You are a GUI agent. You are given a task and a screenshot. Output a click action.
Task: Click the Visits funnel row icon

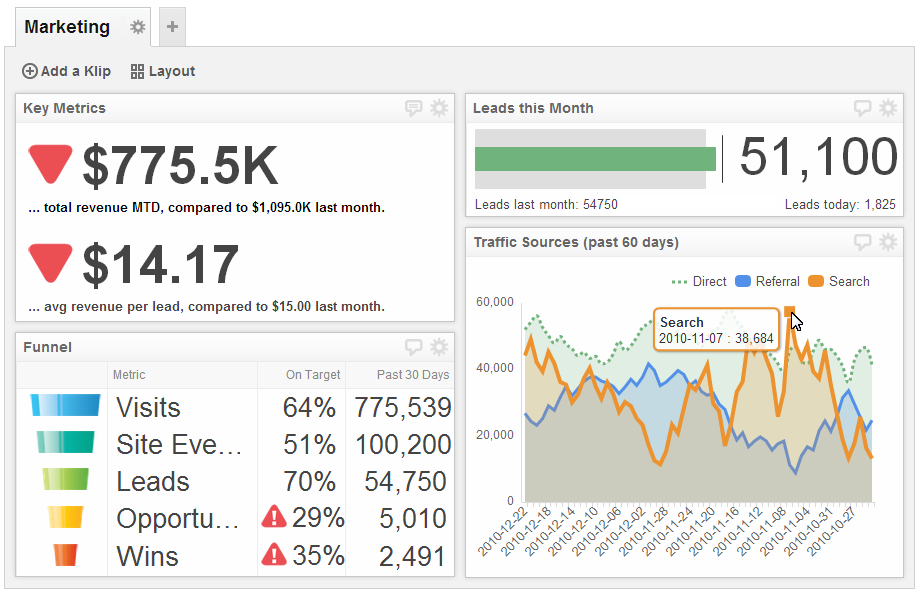[x=65, y=405]
